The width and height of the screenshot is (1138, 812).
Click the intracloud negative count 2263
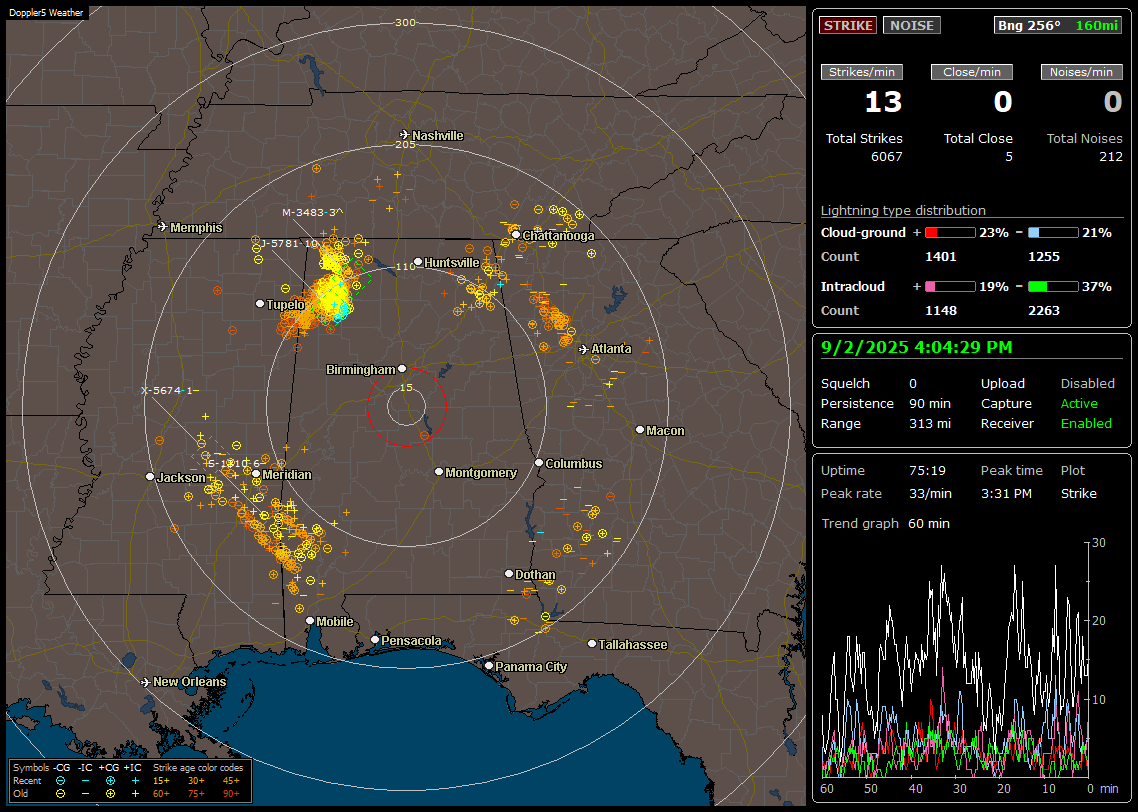click(x=1044, y=311)
